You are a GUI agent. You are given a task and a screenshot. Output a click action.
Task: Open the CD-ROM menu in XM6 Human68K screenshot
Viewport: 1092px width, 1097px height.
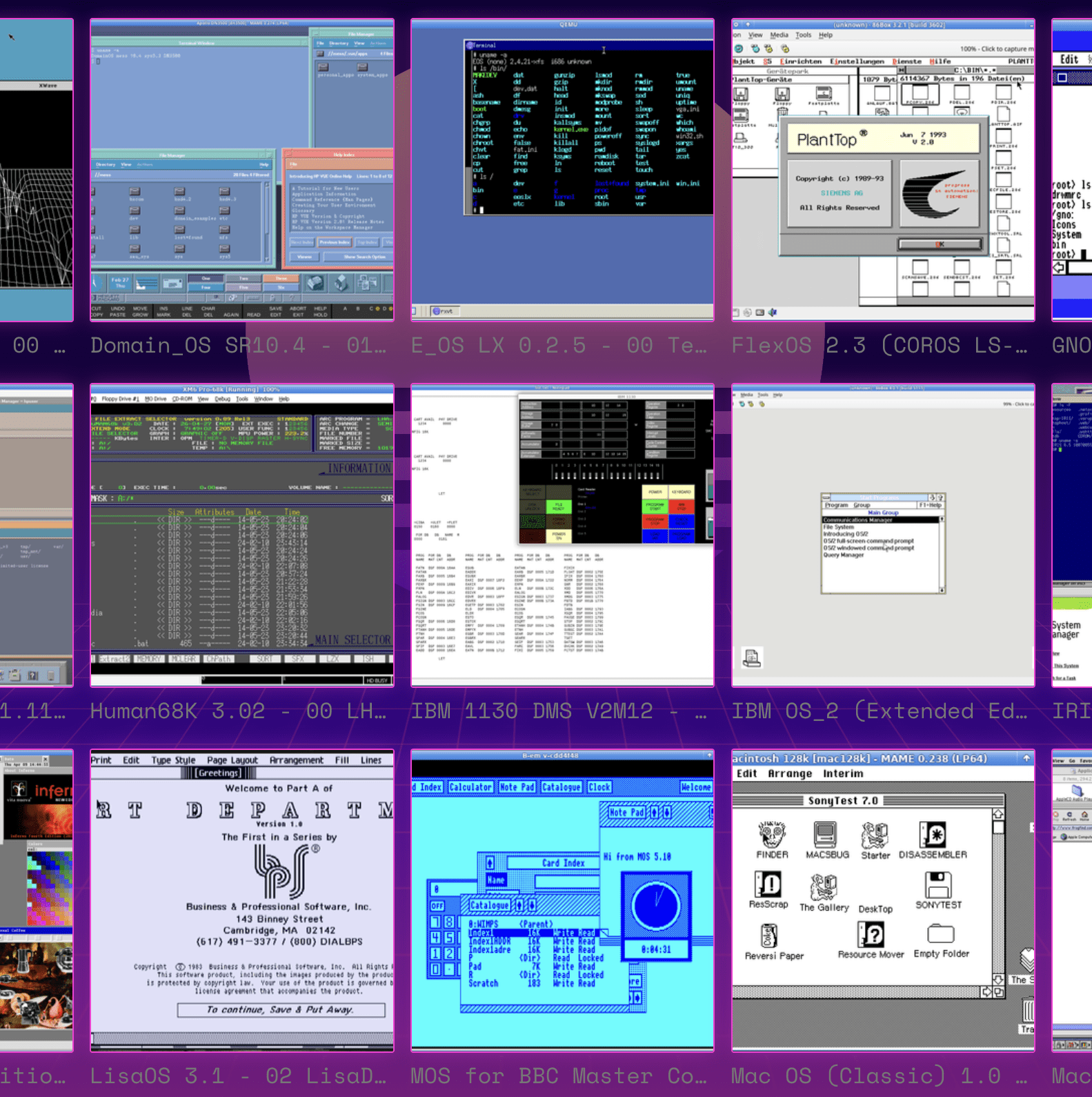point(181,399)
